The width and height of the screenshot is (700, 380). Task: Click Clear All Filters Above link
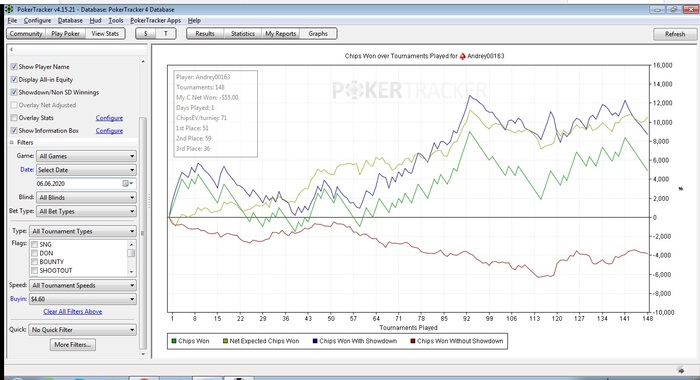coord(73,312)
